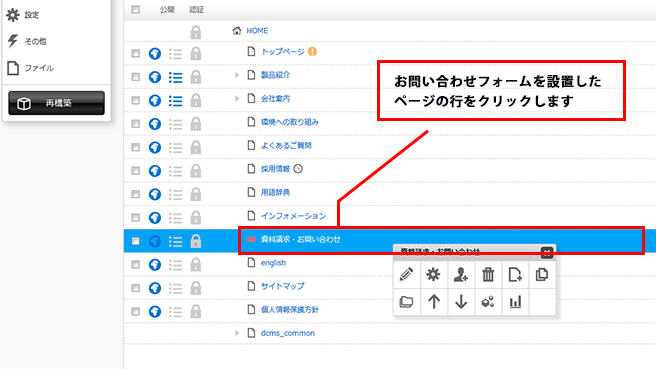Select the 資料請求・お問い合わせ page link

(300, 239)
